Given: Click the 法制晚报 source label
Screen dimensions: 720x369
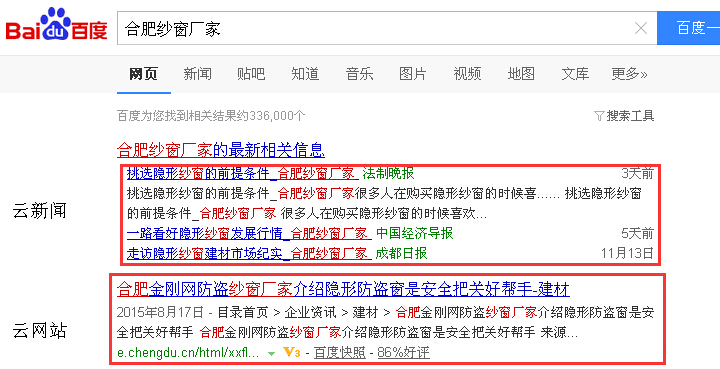Looking at the screenshot, I should [x=388, y=173].
